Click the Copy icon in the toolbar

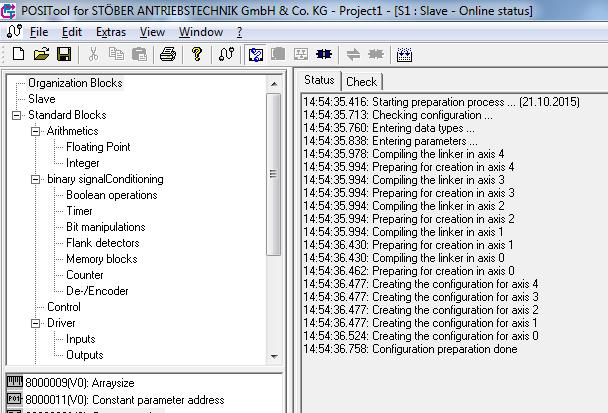(x=116, y=54)
